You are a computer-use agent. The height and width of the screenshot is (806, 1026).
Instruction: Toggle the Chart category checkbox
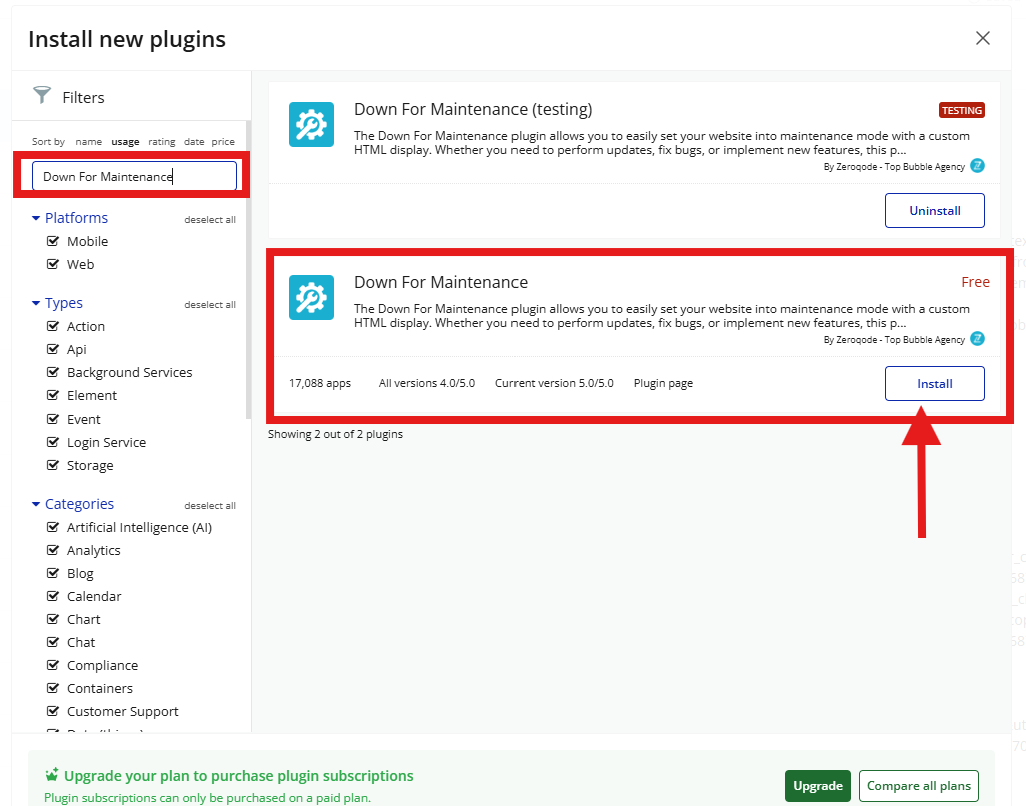pyautogui.click(x=53, y=618)
